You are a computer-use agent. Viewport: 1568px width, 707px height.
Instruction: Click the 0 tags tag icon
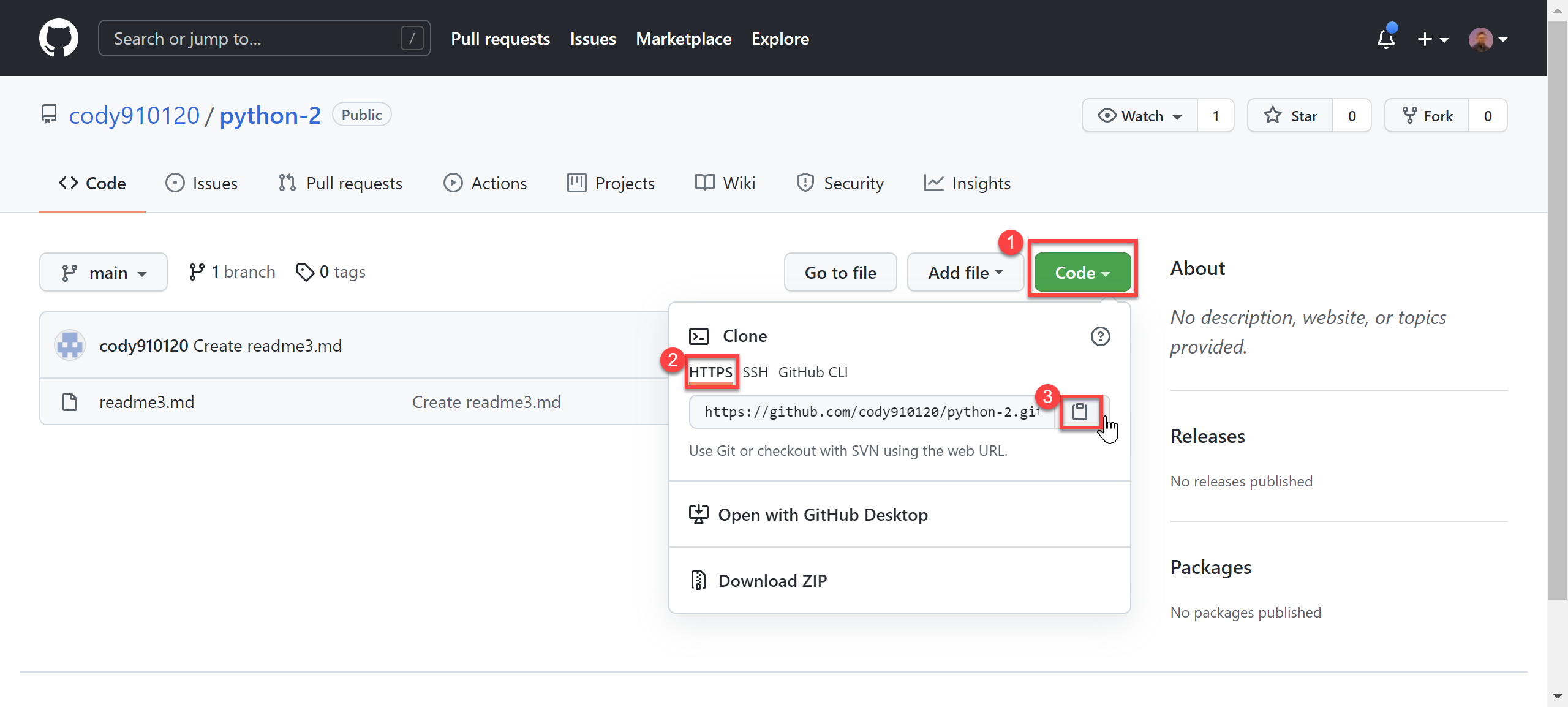point(305,272)
